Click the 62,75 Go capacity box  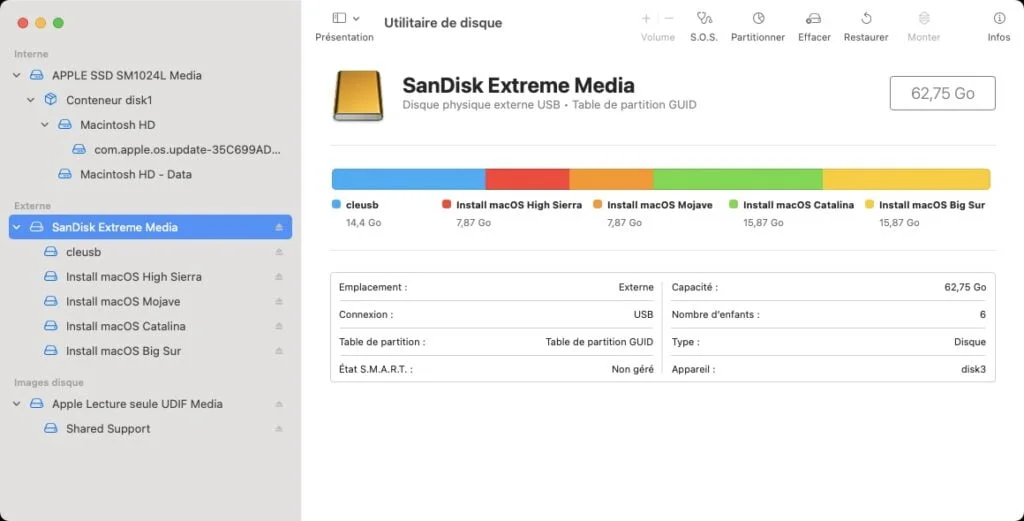(943, 93)
